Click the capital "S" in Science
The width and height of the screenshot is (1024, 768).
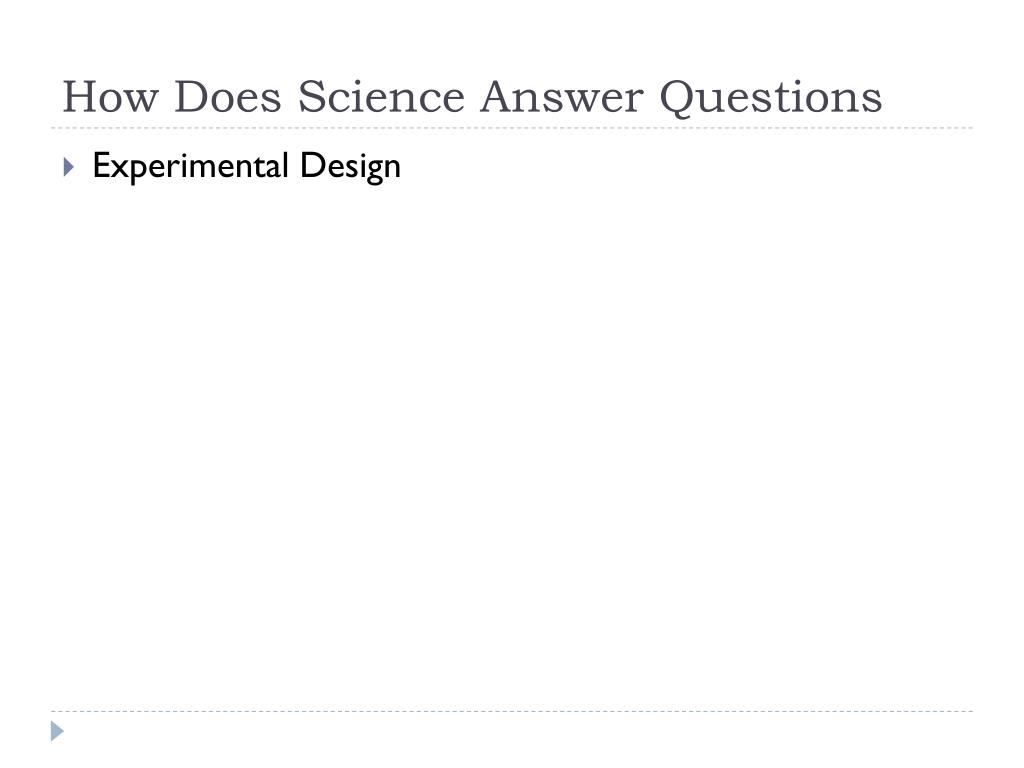[x=312, y=97]
